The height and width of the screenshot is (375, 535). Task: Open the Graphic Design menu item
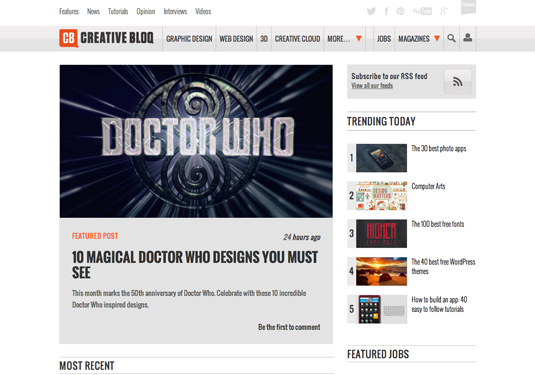[x=189, y=39]
